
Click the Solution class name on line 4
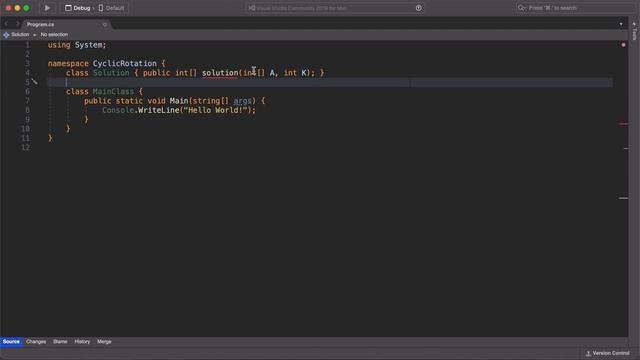point(111,73)
